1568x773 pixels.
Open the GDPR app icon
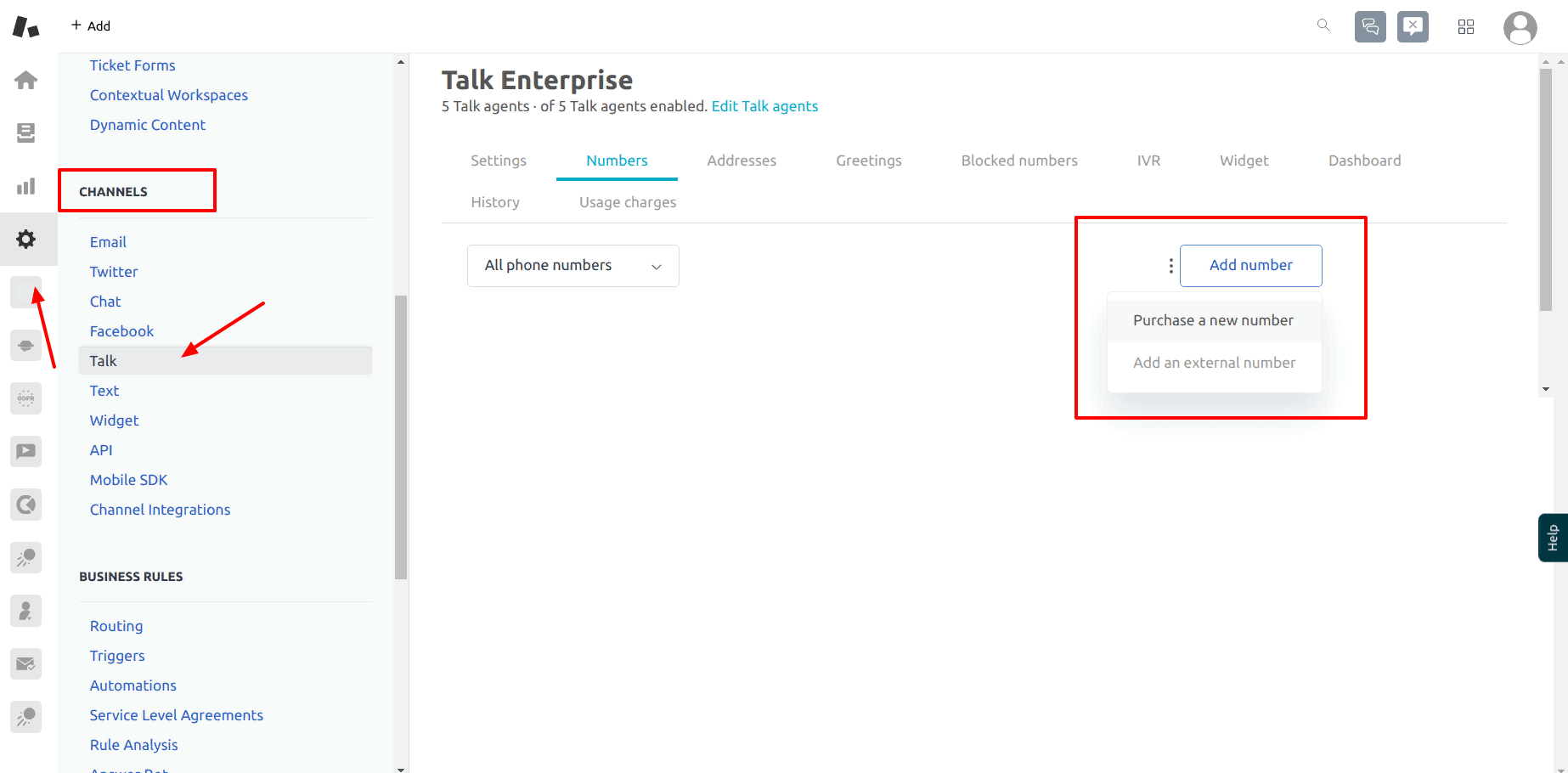click(x=26, y=398)
